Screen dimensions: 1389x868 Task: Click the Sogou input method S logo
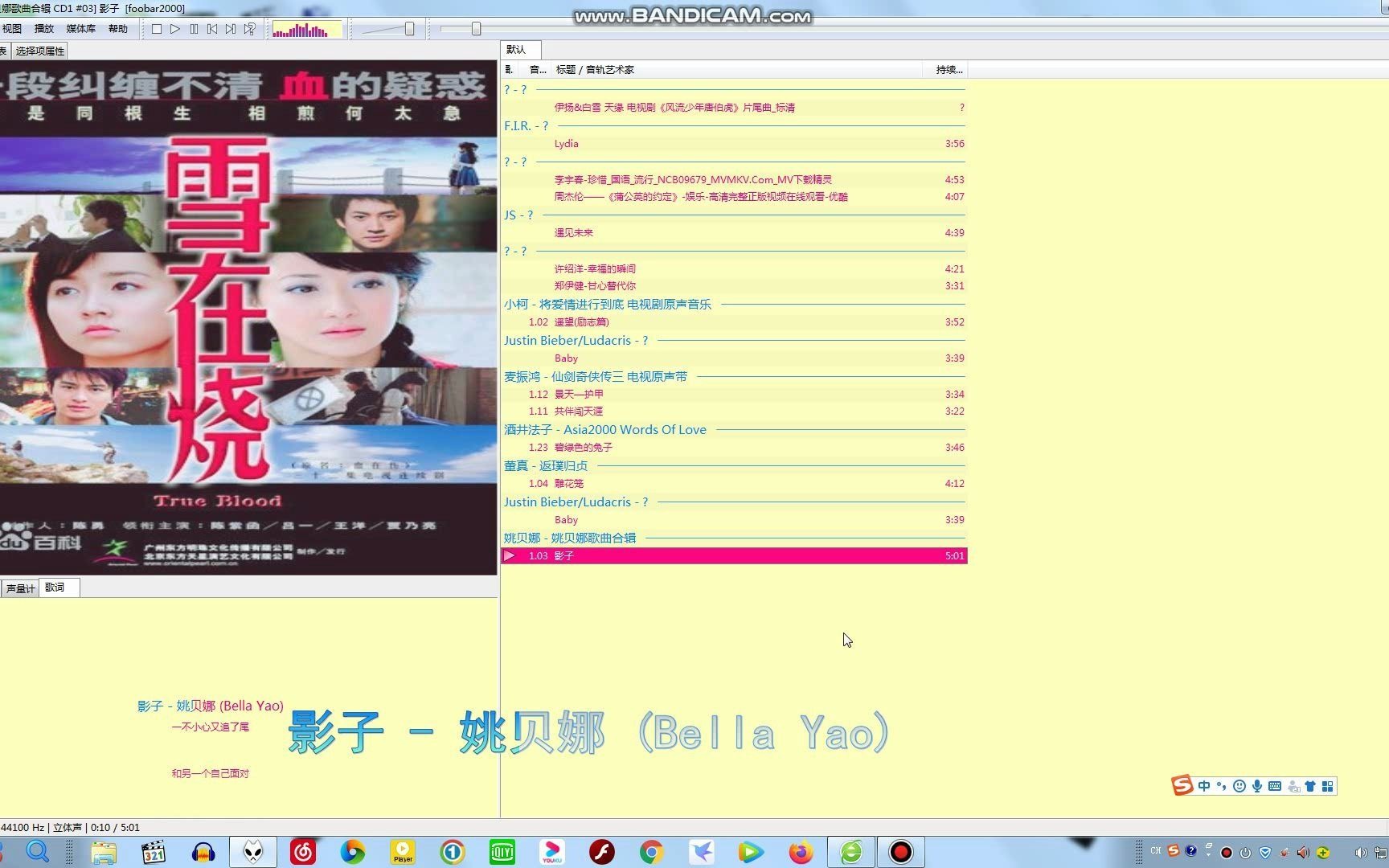click(1182, 785)
